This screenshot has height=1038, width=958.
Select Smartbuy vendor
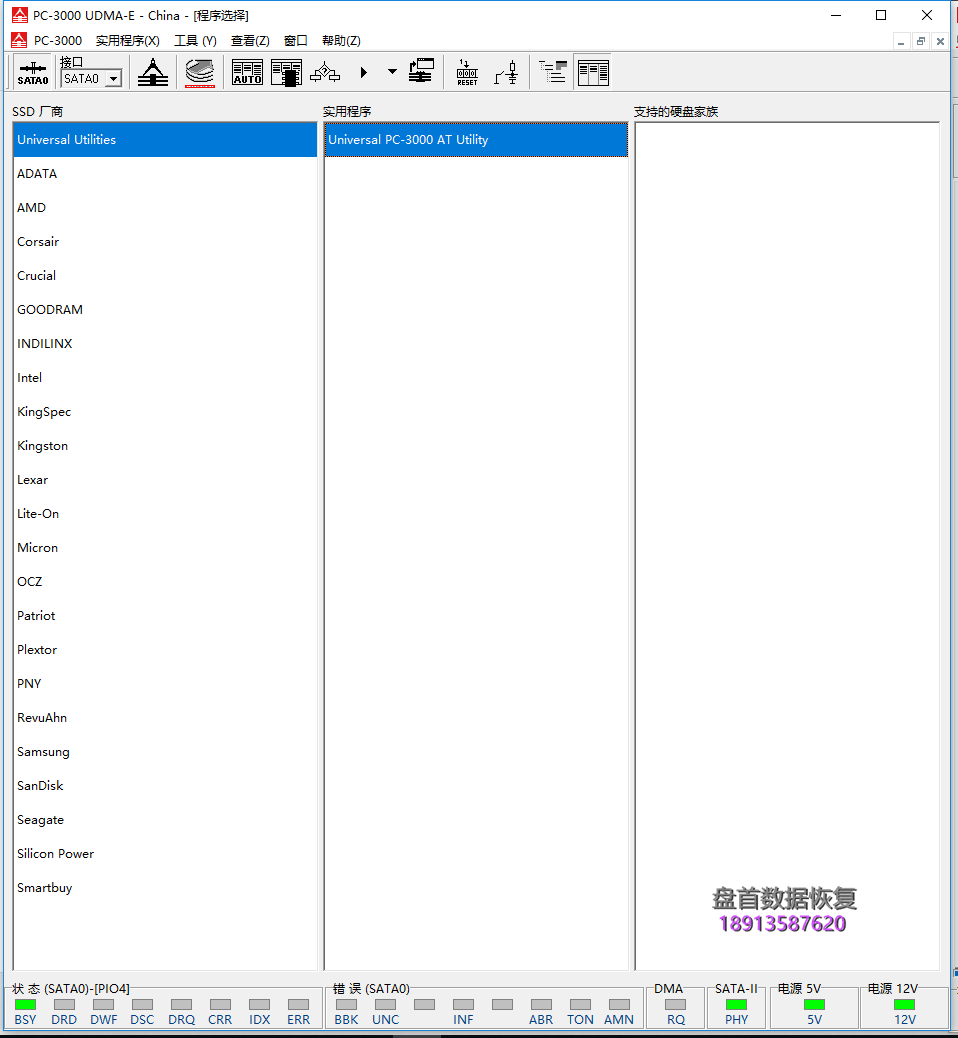point(165,888)
